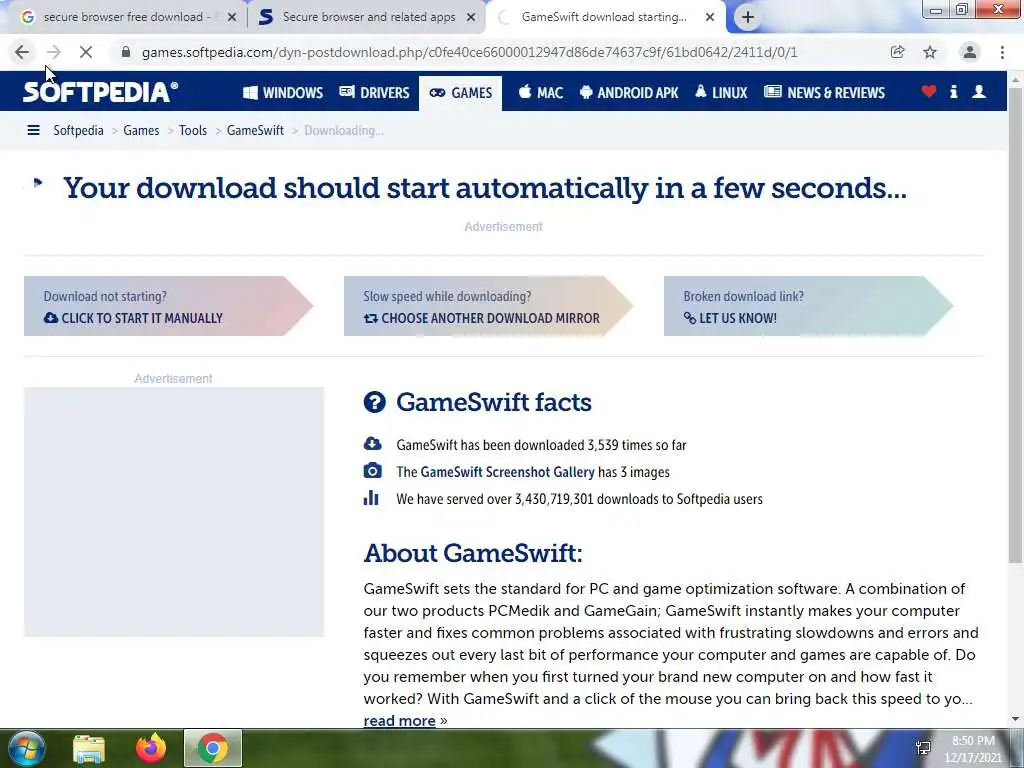
Task: Click the Games breadcrumb link
Action: [x=141, y=131]
